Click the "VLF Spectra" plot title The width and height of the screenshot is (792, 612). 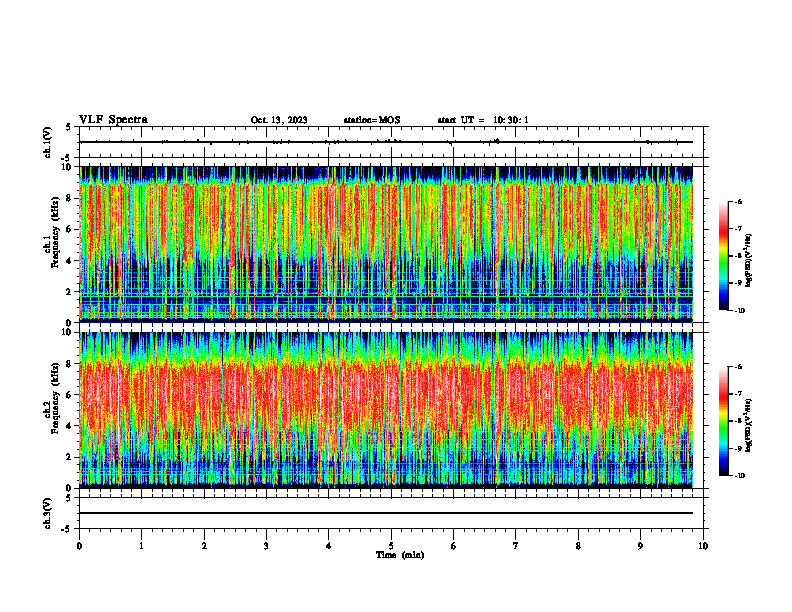point(113,120)
